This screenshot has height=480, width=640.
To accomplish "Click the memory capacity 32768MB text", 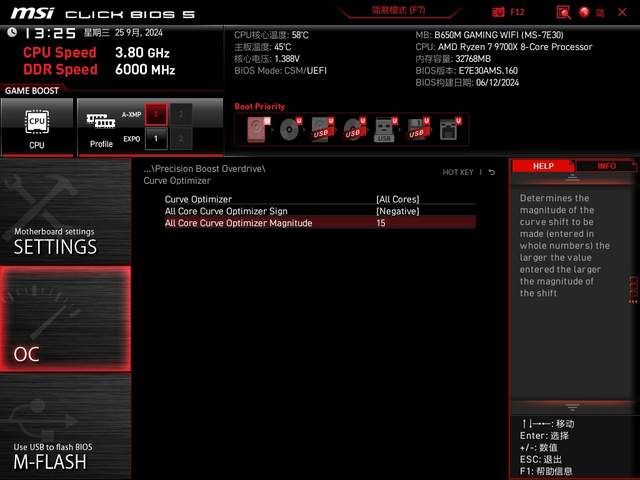I will 453,59.
